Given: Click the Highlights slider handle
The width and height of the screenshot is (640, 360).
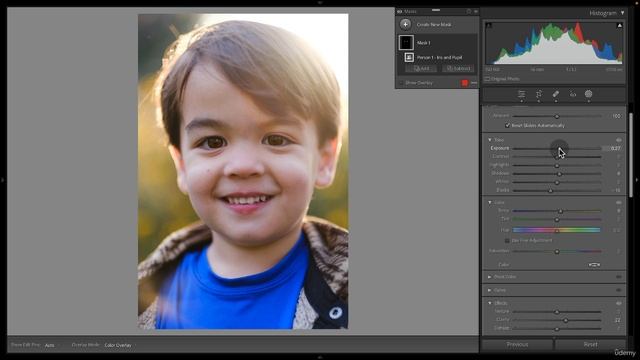Looking at the screenshot, I should 557,165.
